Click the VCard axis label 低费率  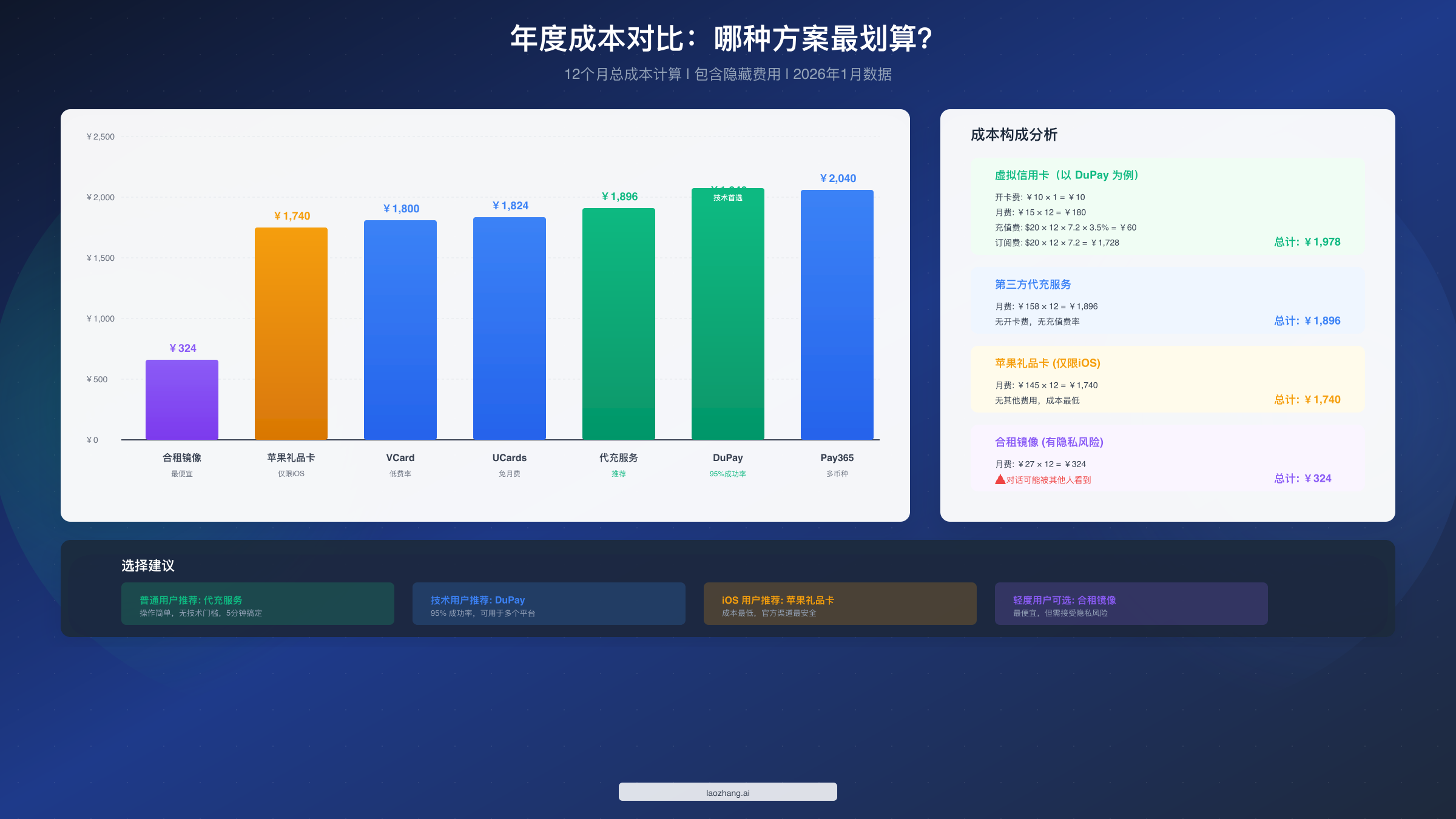400,473
